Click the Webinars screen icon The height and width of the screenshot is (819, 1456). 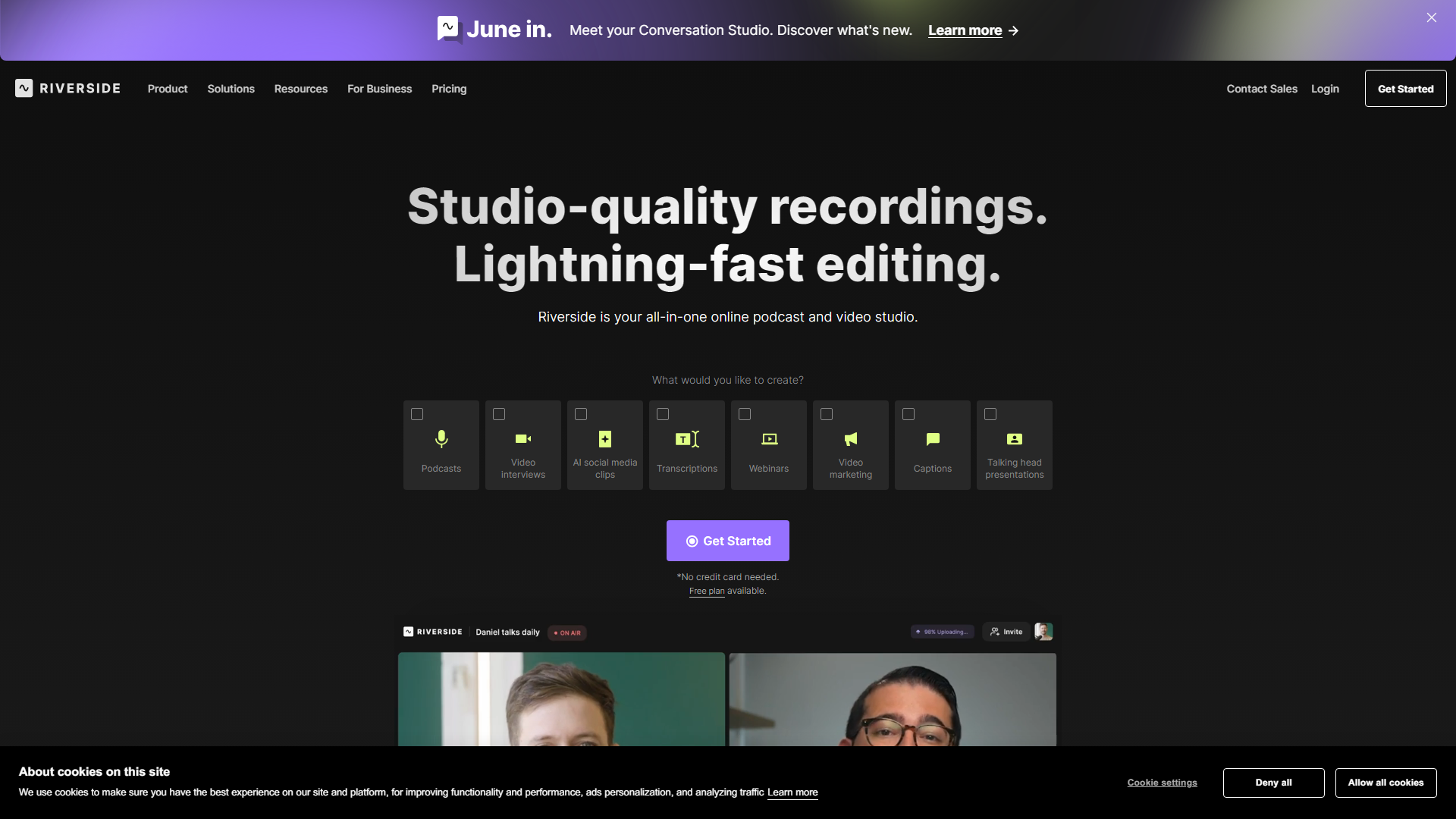(x=769, y=439)
